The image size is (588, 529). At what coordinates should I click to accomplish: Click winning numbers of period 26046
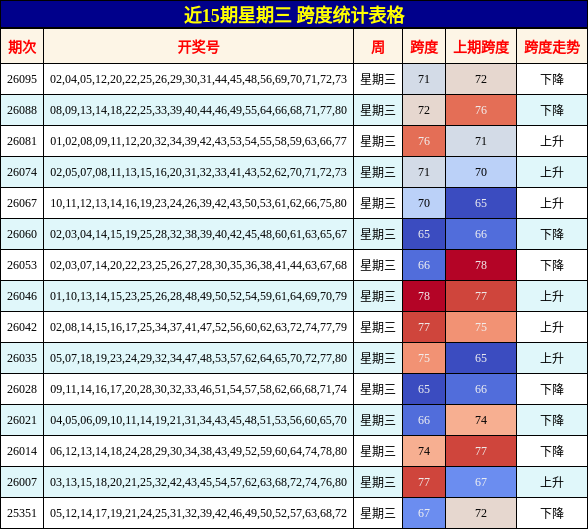(x=198, y=296)
